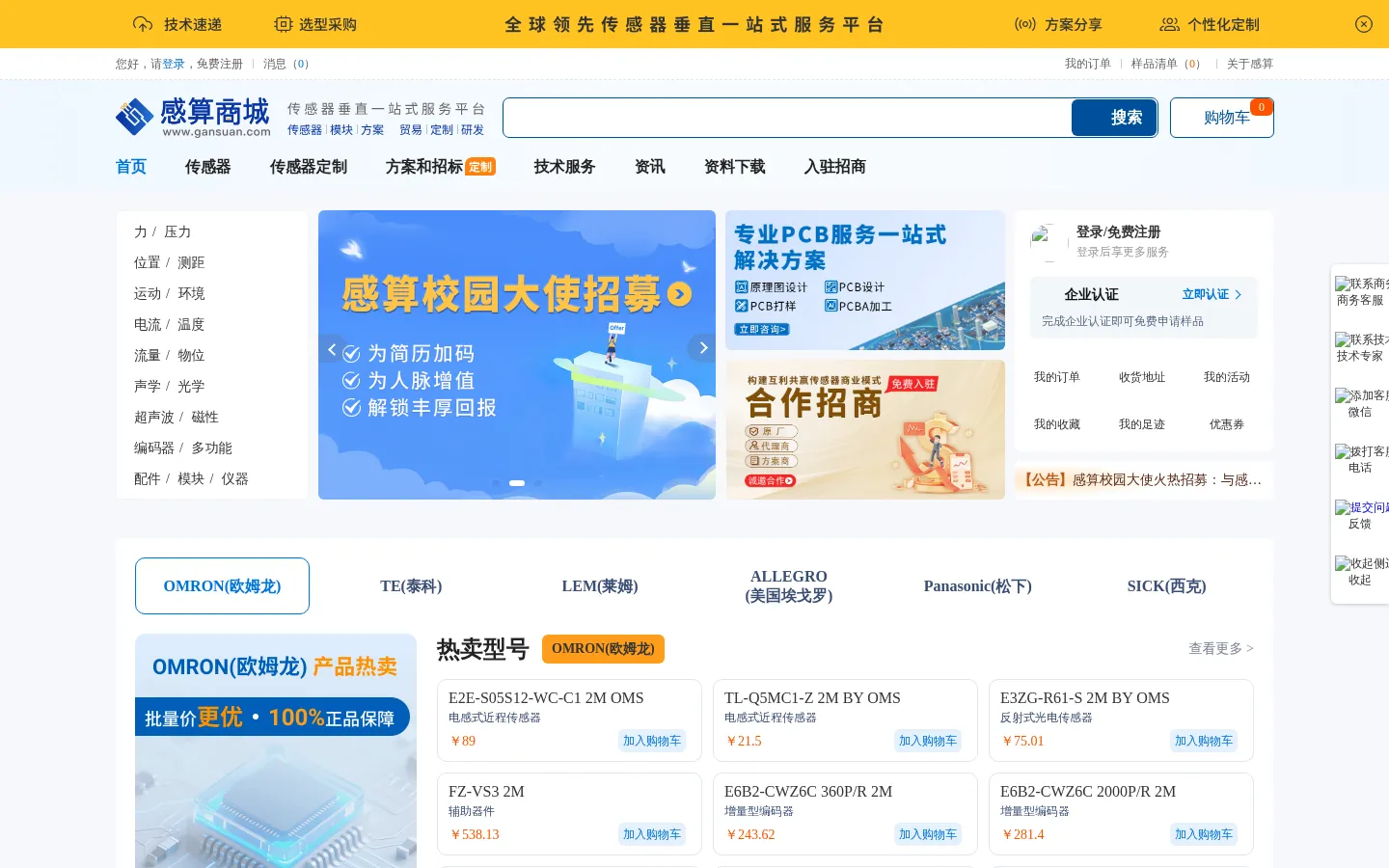1389x868 pixels.
Task: Click the 技术速递 cloud upload icon
Action: [x=143, y=24]
